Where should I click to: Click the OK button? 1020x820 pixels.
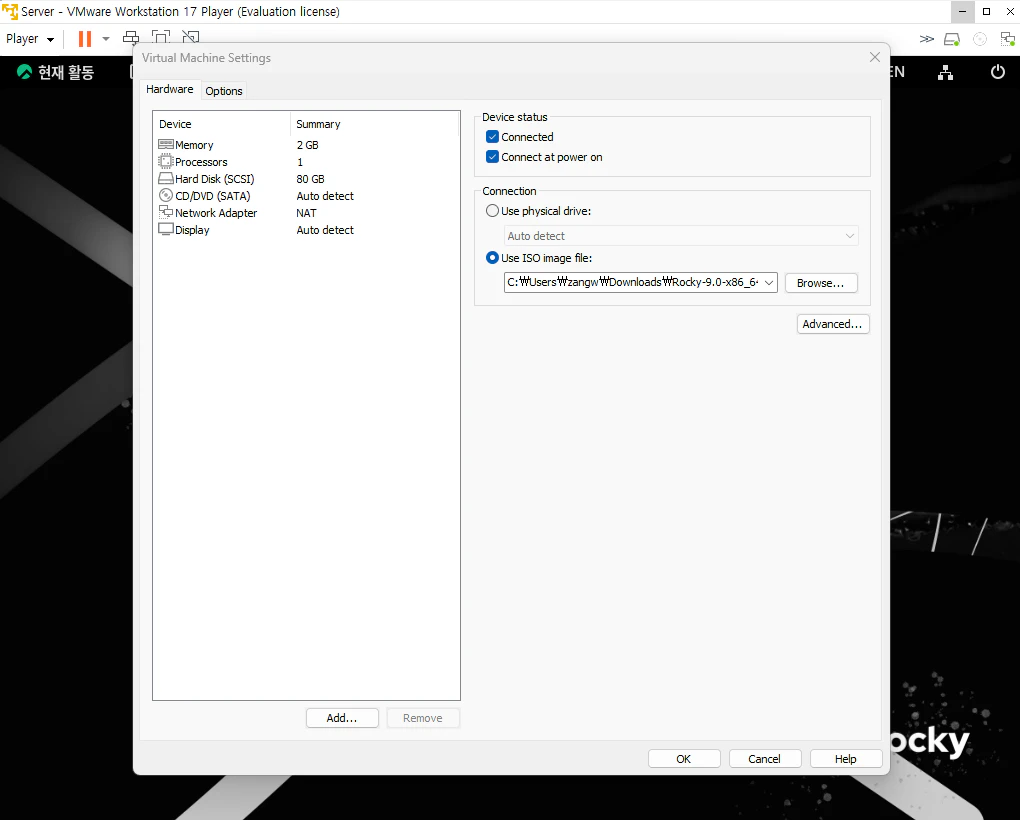tap(684, 759)
